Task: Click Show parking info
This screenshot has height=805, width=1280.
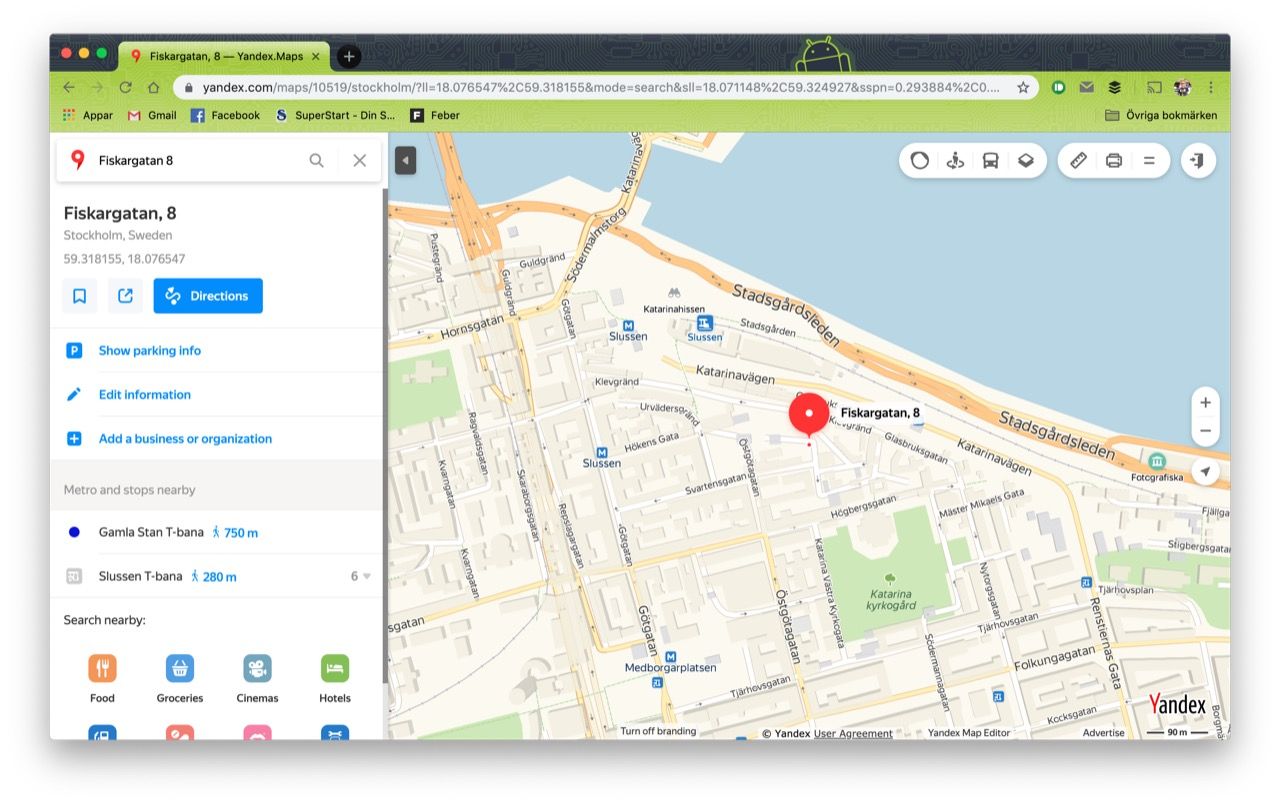Action: pyautogui.click(x=149, y=351)
